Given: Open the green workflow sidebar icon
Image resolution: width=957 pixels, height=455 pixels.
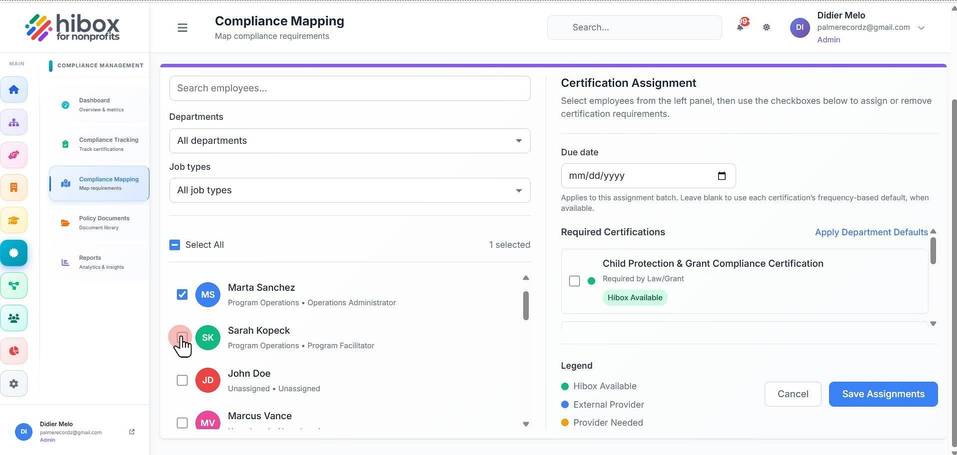Looking at the screenshot, I should [x=13, y=285].
